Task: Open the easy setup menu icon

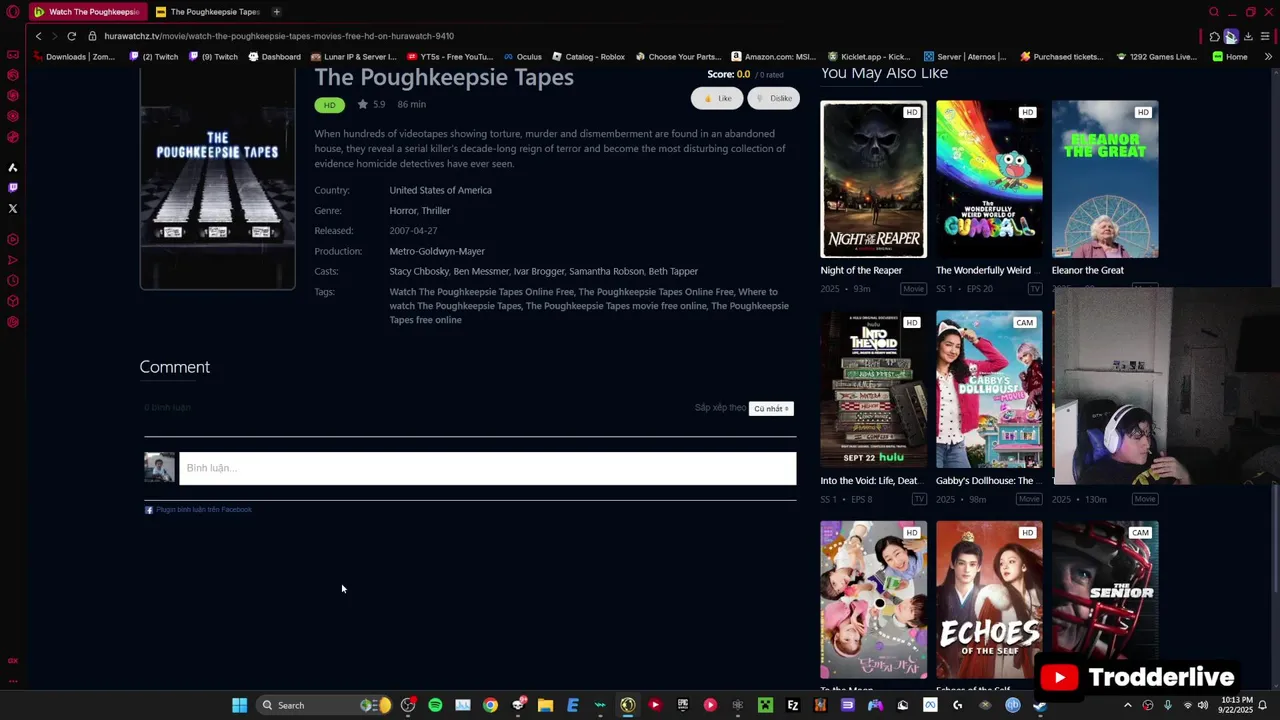Action: (1265, 36)
